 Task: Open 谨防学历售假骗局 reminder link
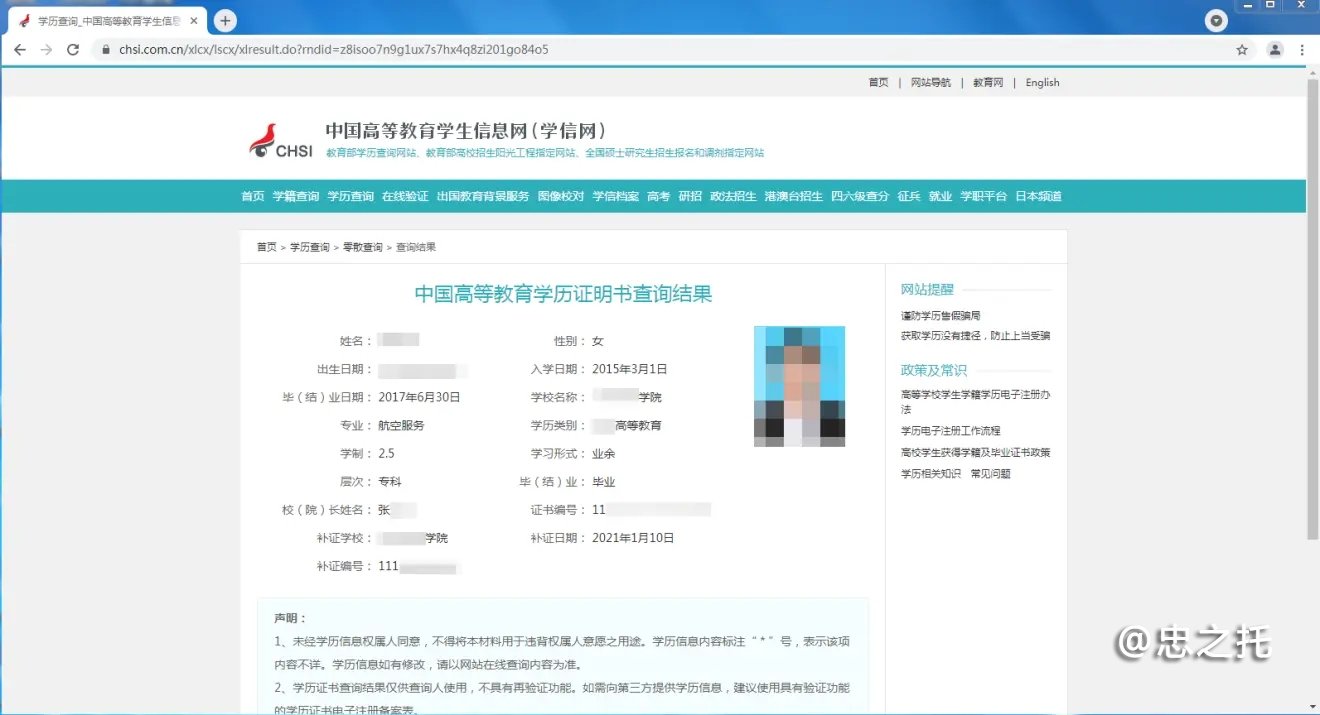coord(941,316)
